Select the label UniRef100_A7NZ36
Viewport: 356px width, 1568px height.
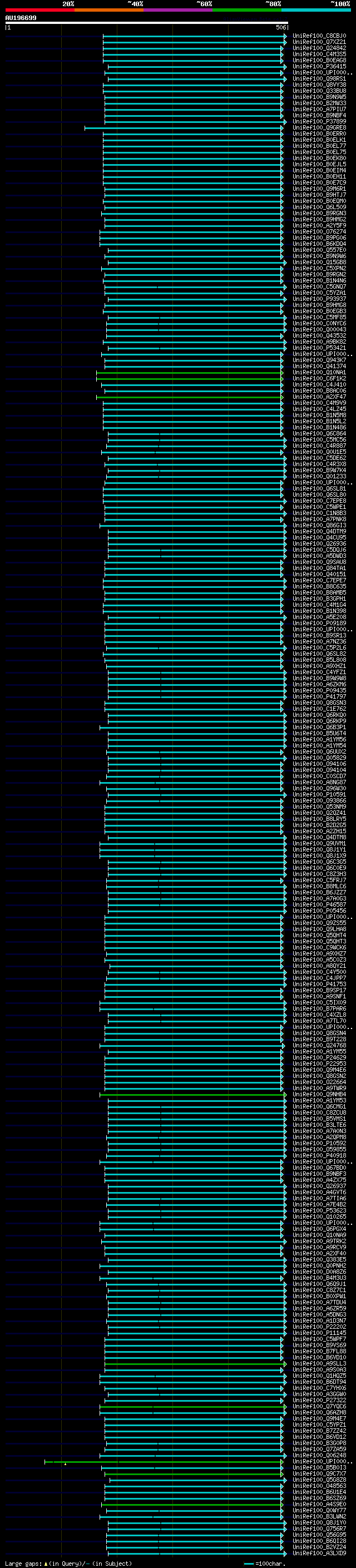coord(319,641)
